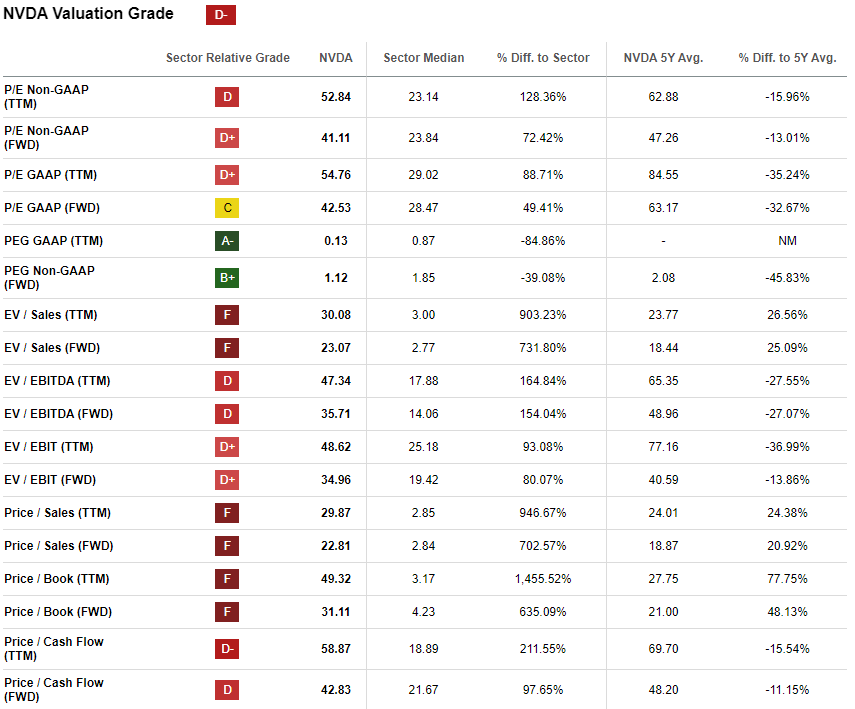This screenshot has height=709, width=855.
Task: Click the D- overall Valuation Grade badge
Action: pos(220,15)
